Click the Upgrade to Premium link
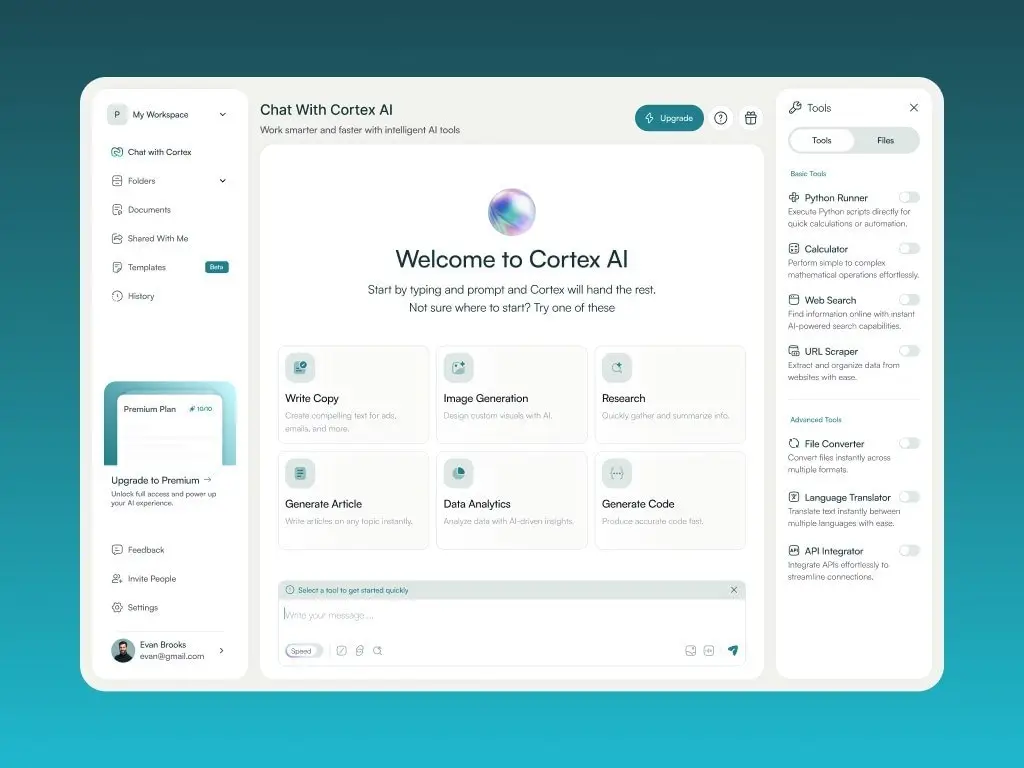This screenshot has width=1024, height=768. [x=161, y=480]
